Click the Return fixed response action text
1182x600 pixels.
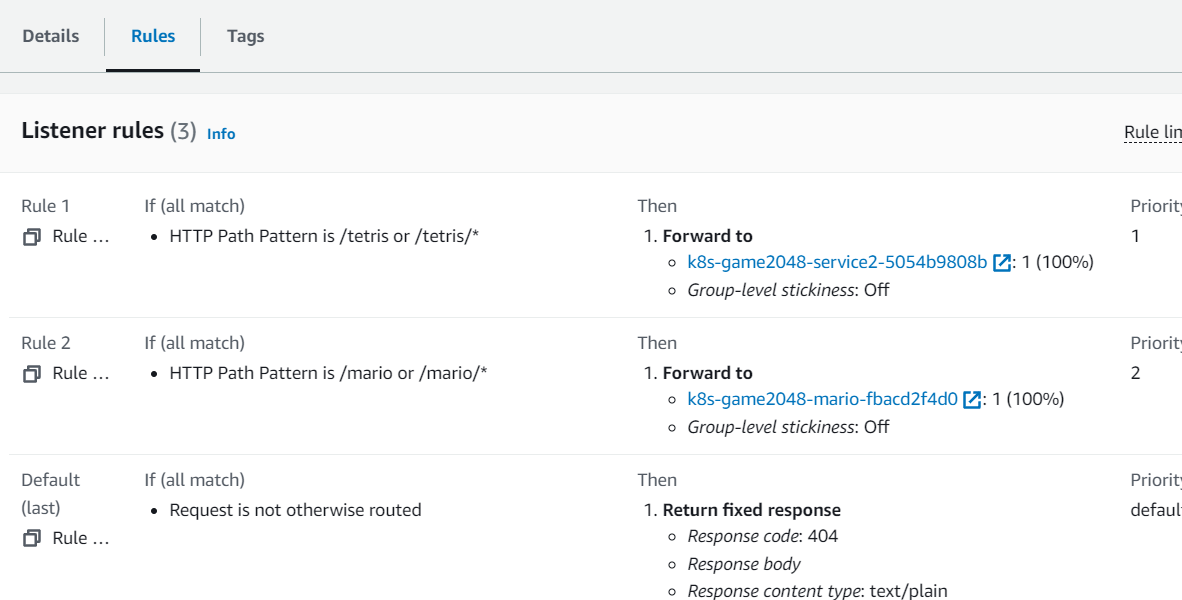coord(751,510)
